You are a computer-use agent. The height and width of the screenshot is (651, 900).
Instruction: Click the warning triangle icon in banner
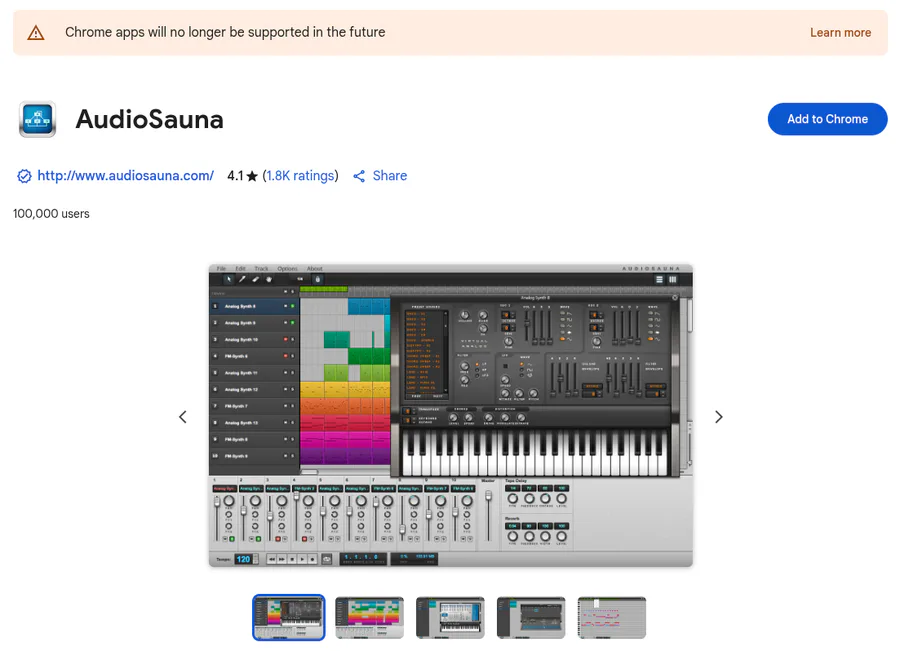(36, 33)
